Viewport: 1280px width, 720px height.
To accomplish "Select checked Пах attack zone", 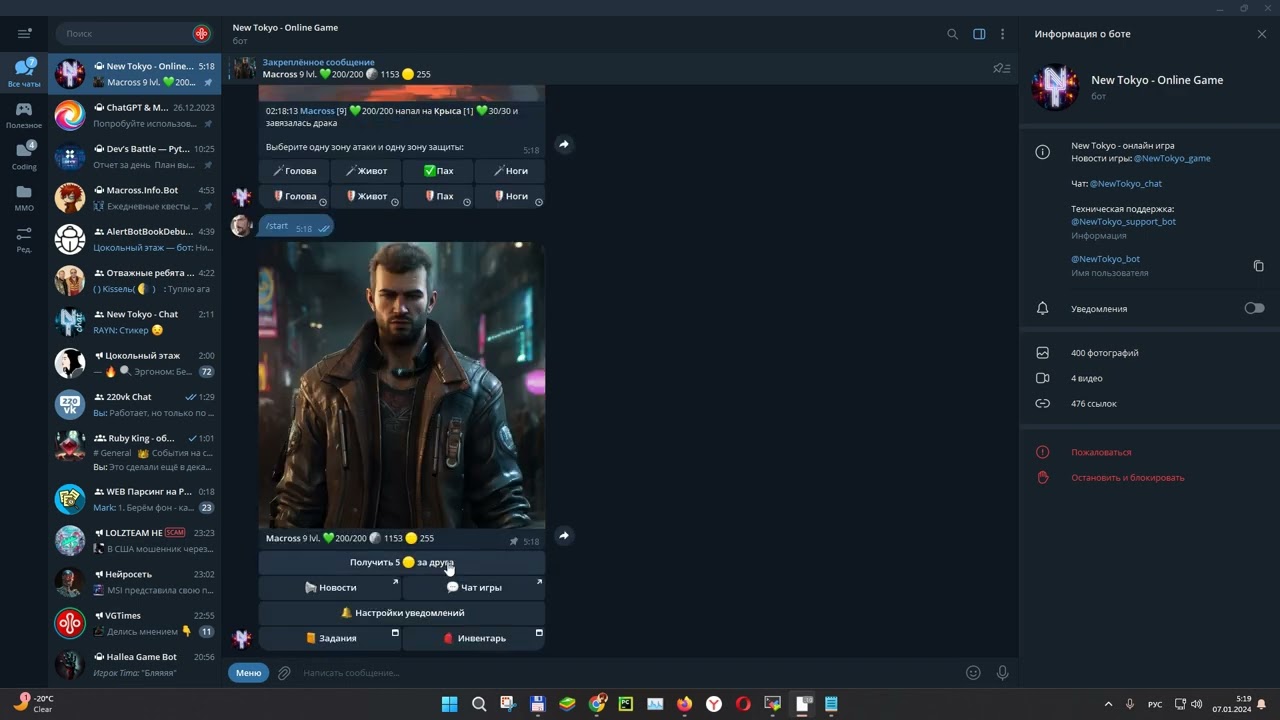I will pyautogui.click(x=438, y=171).
